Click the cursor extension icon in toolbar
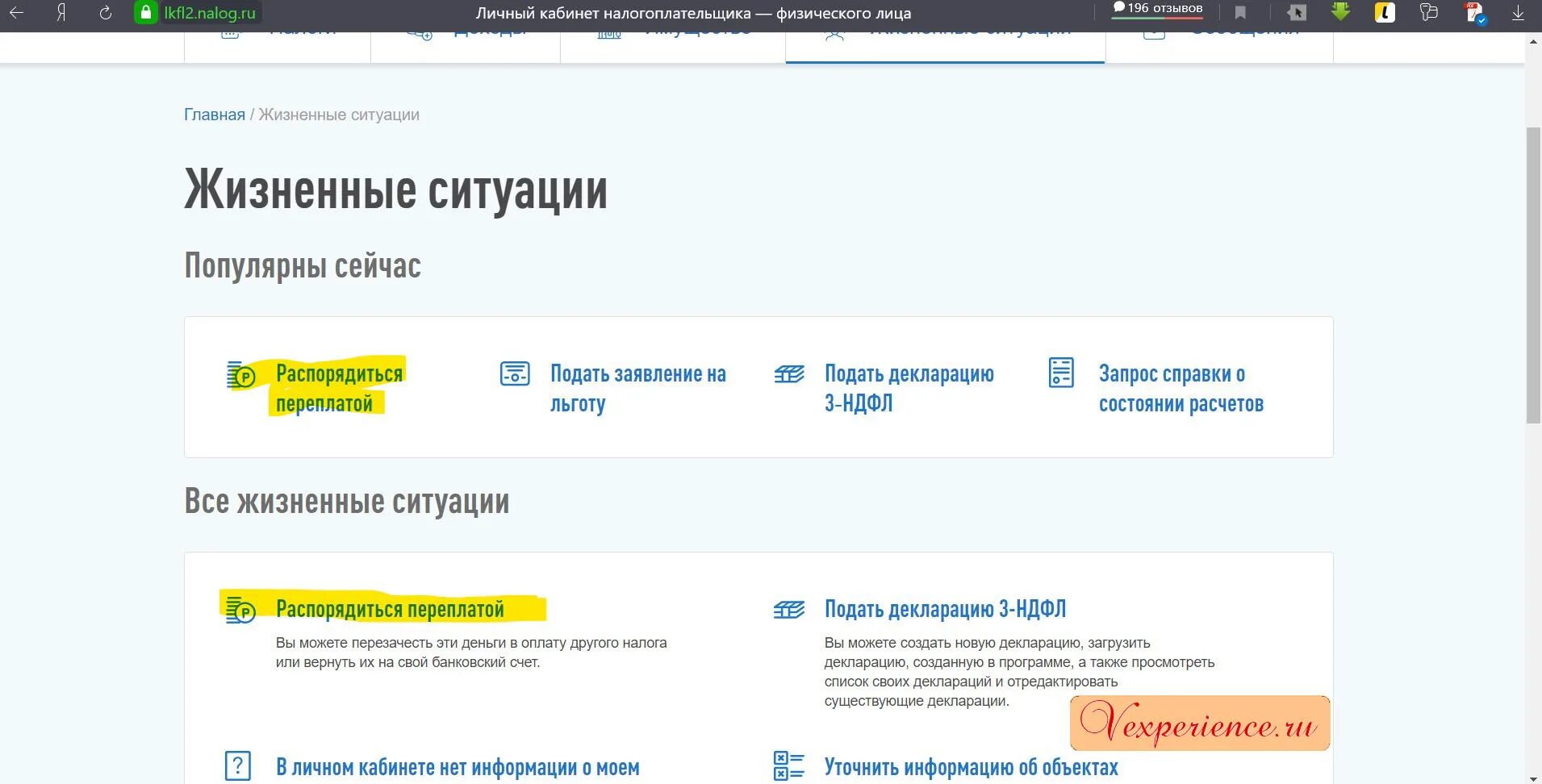Screen dimensions: 1542x784 pos(1297,13)
